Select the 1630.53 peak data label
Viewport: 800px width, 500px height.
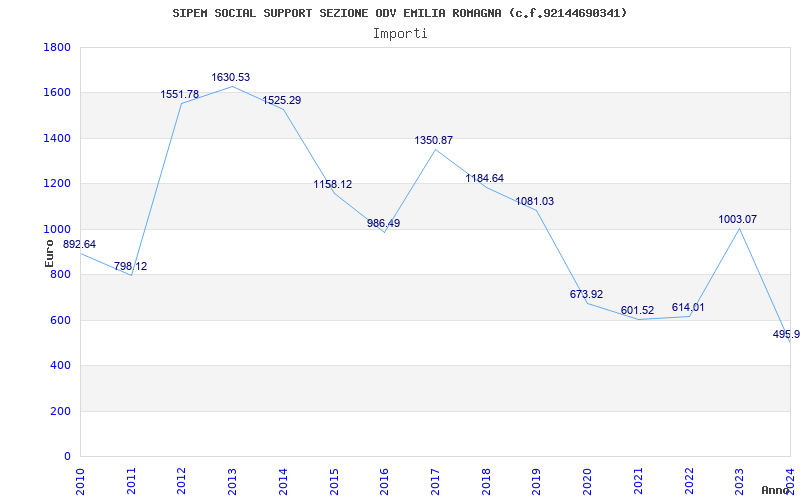(x=231, y=78)
